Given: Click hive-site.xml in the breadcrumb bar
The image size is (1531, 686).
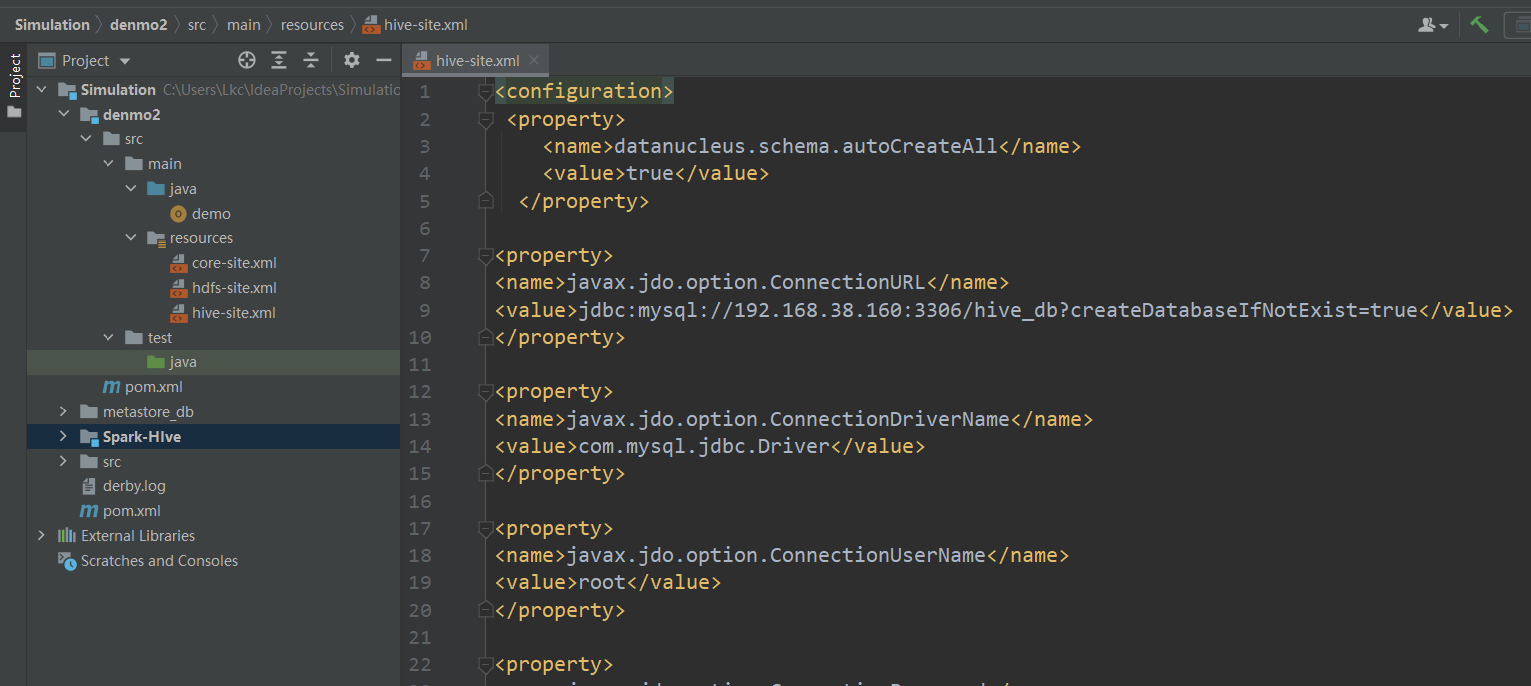Looking at the screenshot, I should coord(415,24).
